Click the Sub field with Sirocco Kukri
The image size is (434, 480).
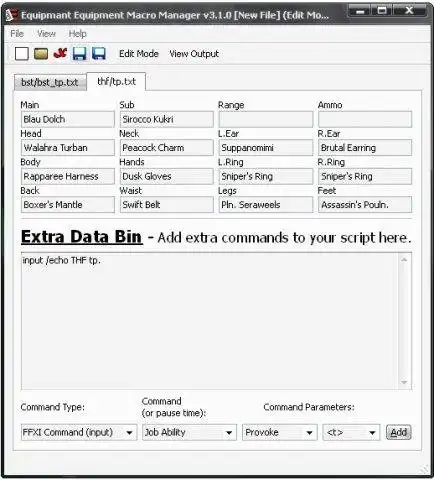pyautogui.click(x=167, y=119)
